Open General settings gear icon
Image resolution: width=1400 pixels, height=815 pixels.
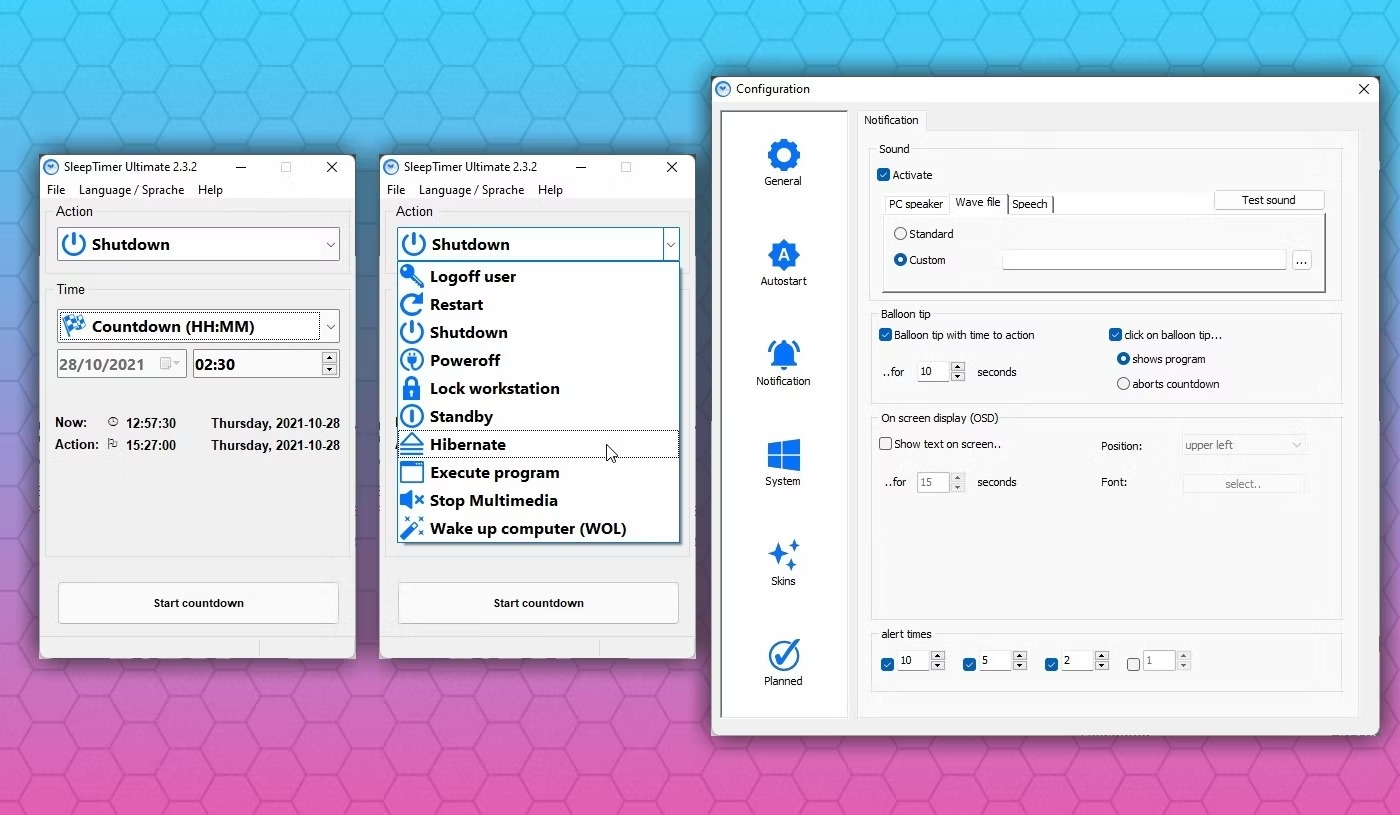pos(783,155)
